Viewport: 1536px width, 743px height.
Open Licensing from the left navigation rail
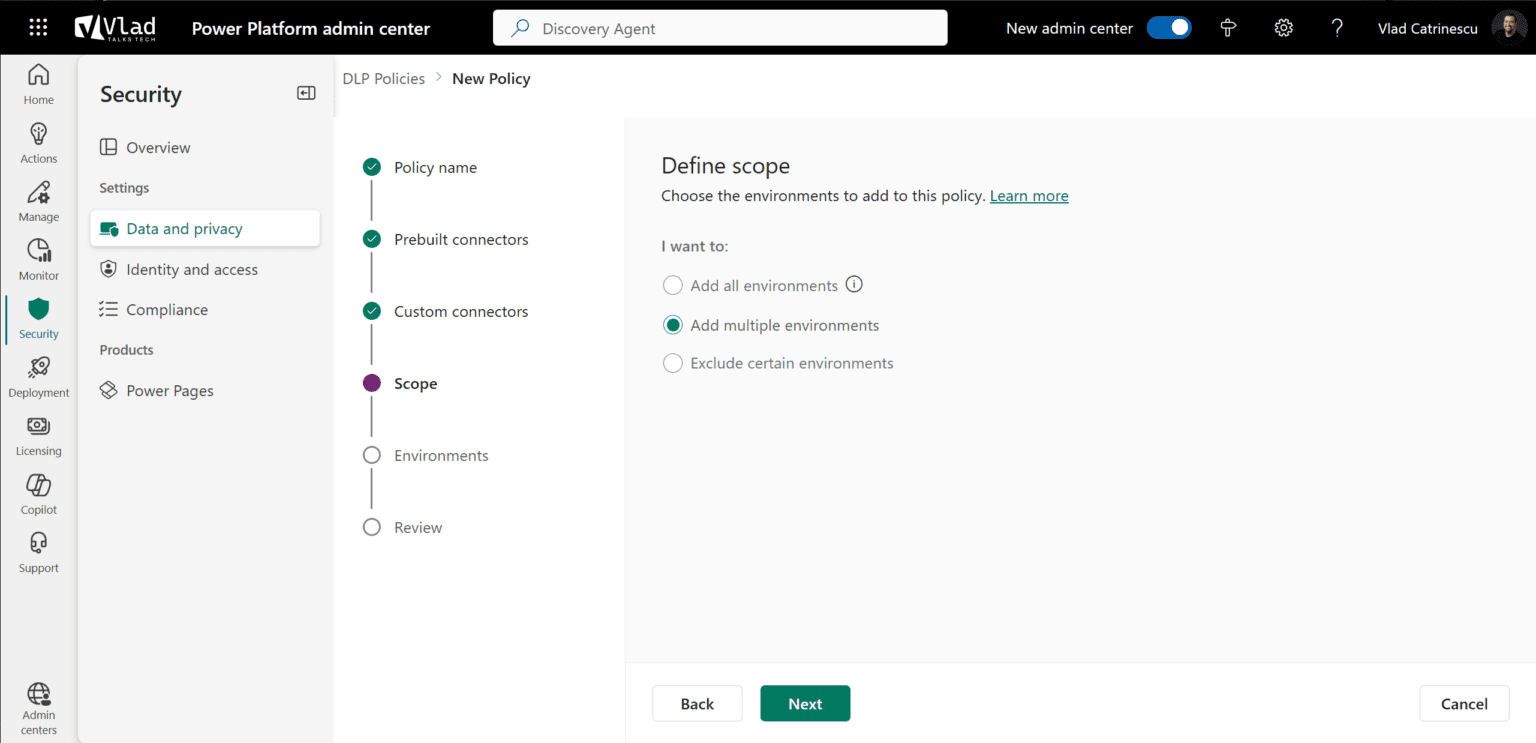coord(38,433)
